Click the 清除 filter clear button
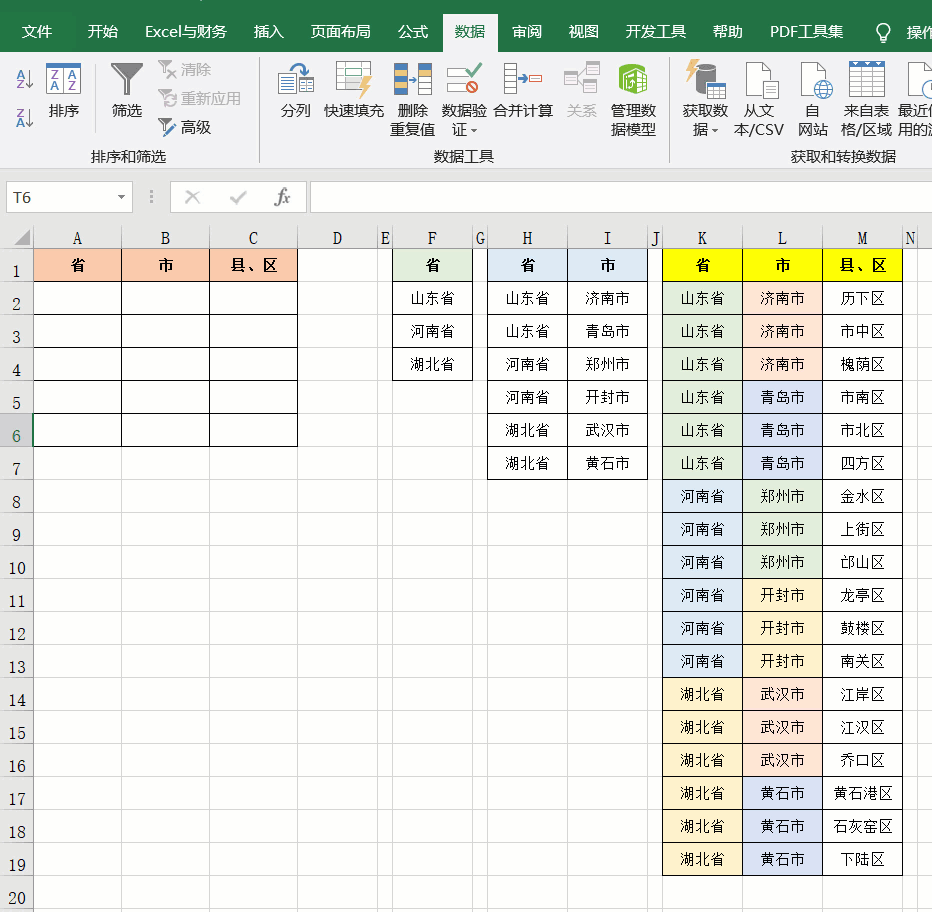 pos(185,70)
